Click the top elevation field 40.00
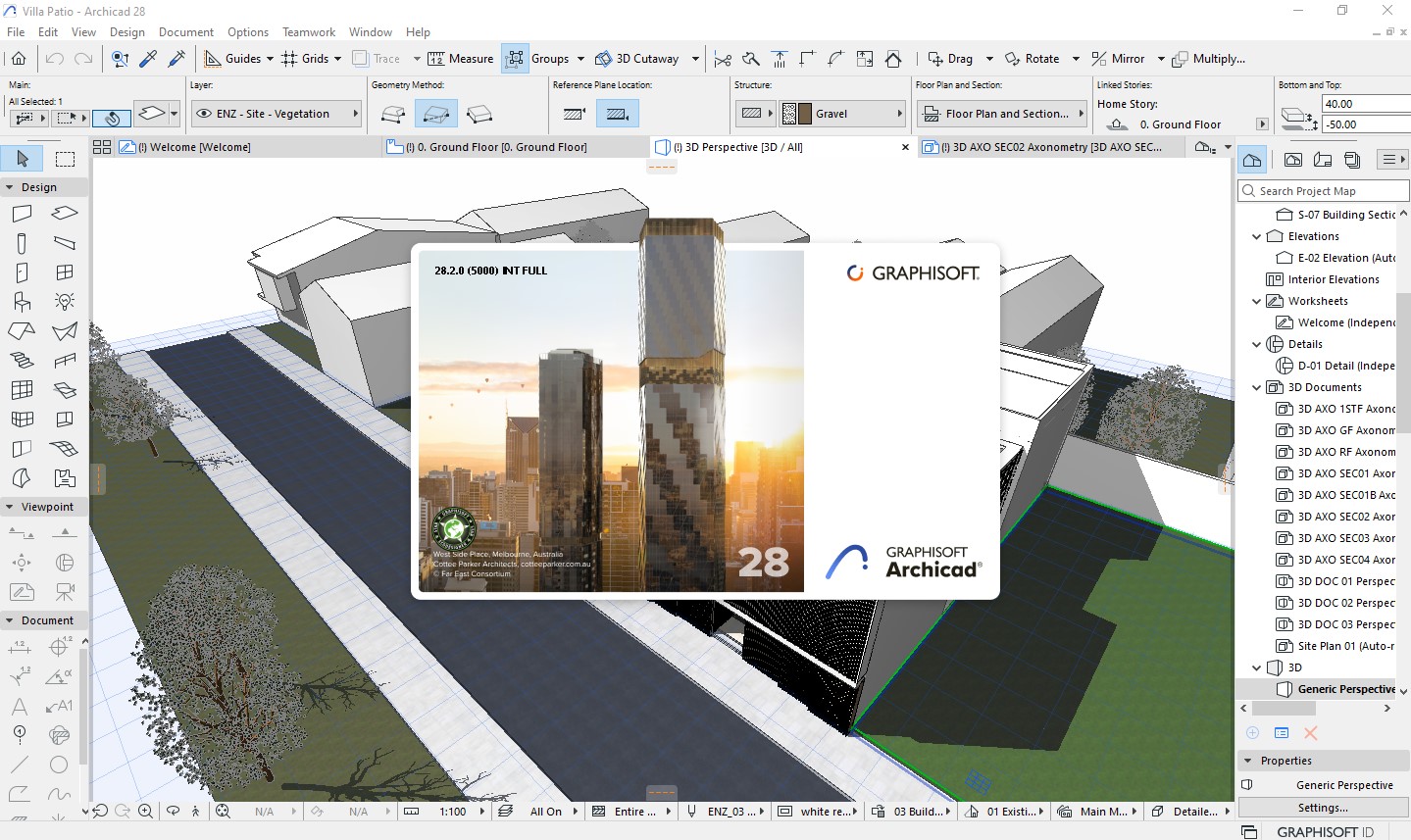 point(1365,104)
